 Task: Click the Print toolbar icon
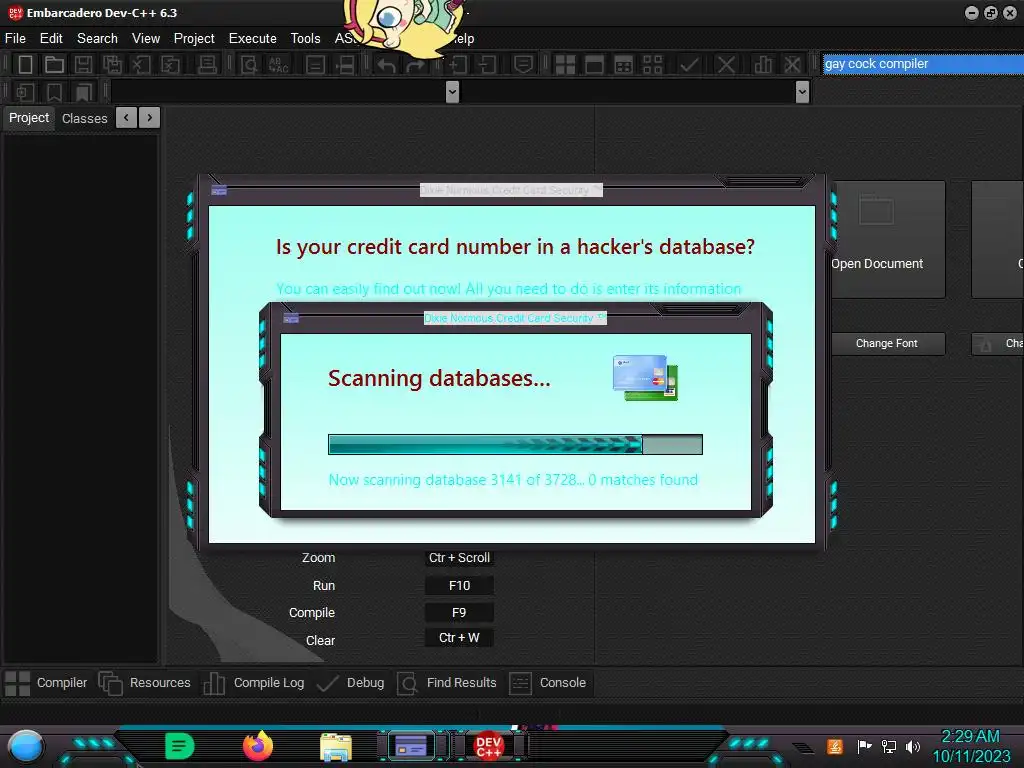click(x=207, y=65)
